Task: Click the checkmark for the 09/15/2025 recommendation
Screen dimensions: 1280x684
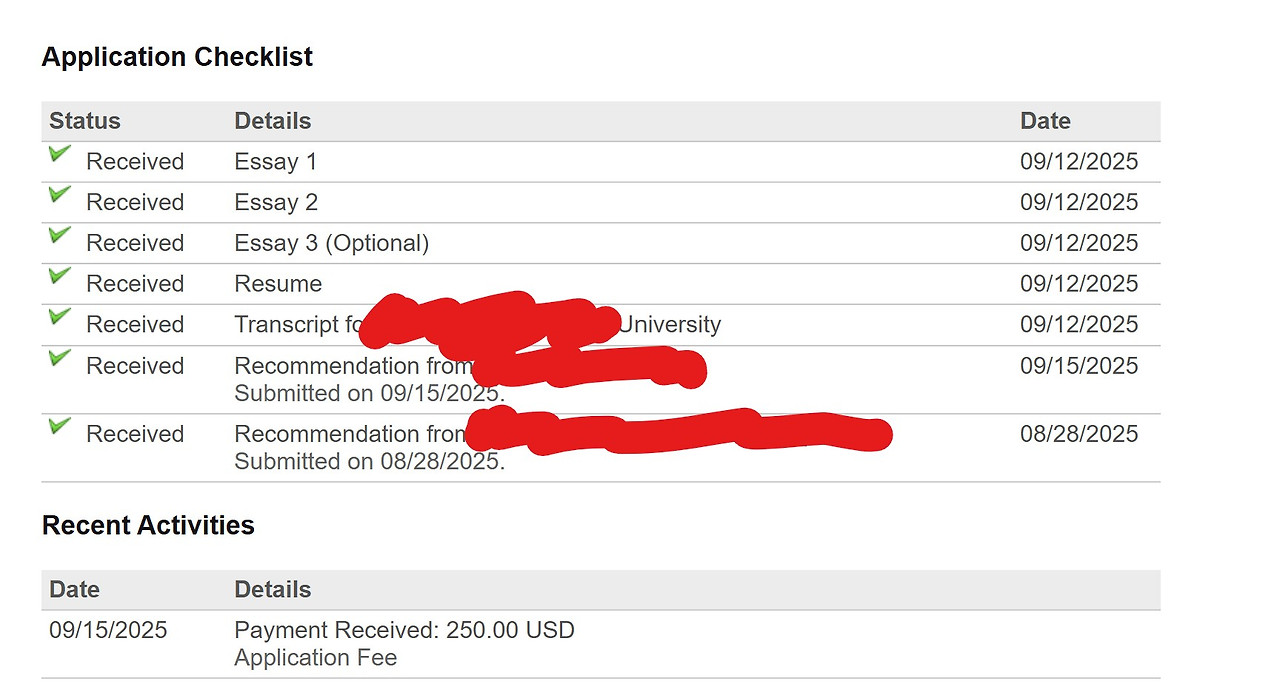Action: tap(60, 358)
